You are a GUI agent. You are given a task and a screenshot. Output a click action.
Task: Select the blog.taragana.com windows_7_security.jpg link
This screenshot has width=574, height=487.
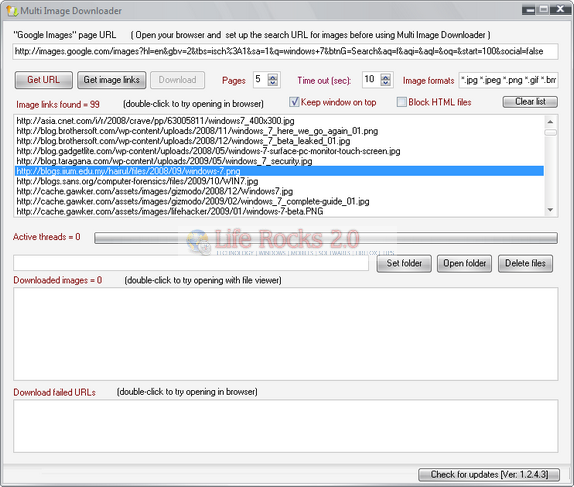pyautogui.click(x=279, y=161)
